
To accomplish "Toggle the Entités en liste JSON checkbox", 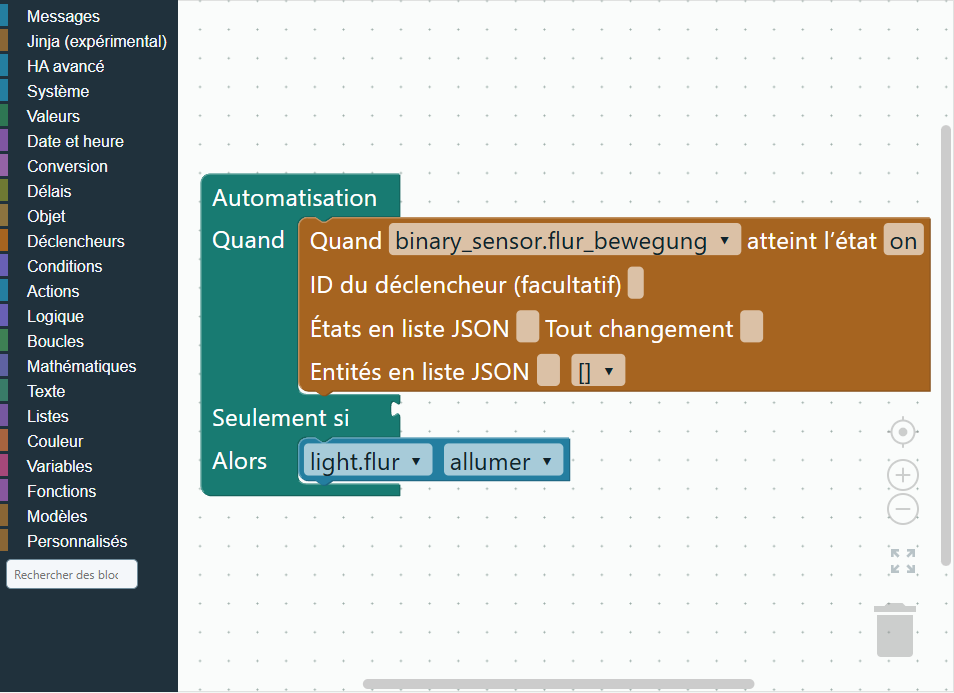I will click(x=548, y=371).
